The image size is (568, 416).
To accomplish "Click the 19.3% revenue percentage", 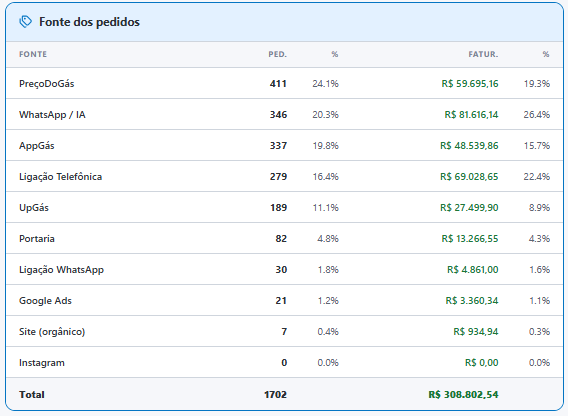I will (536, 84).
